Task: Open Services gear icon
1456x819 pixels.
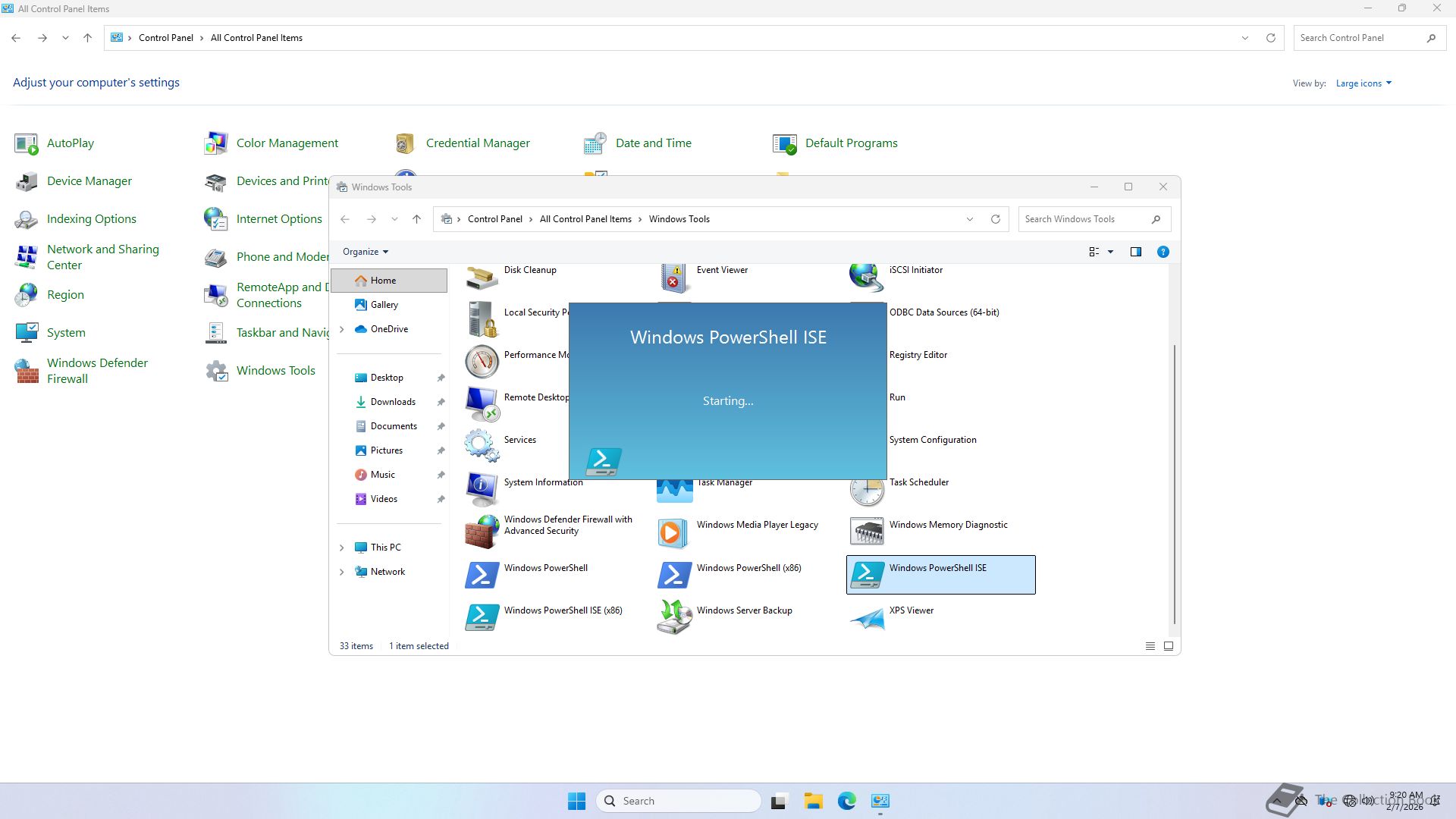Action: point(482,446)
